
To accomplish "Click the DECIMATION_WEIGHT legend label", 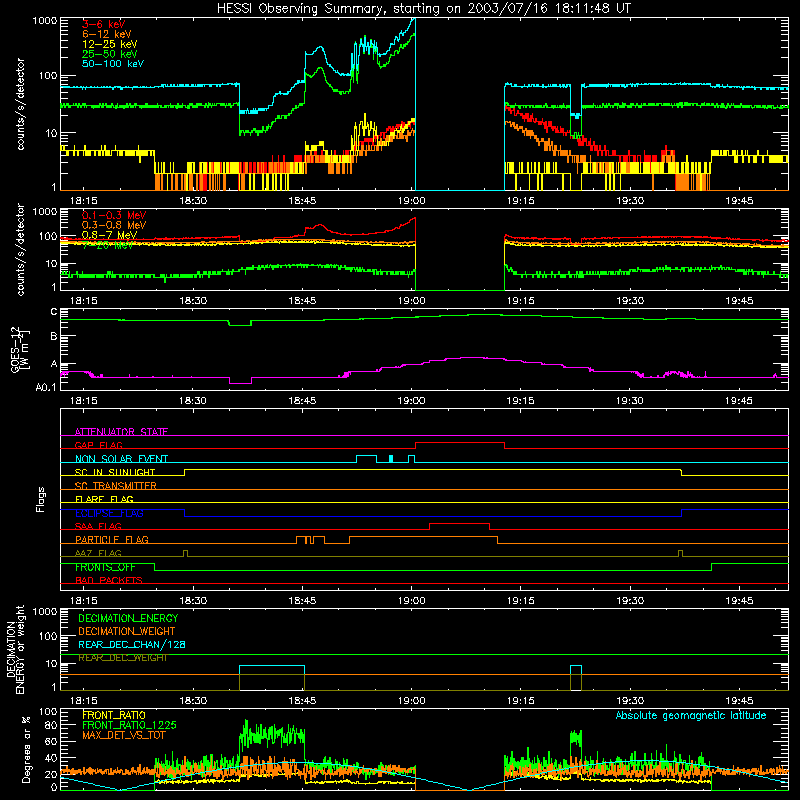I will [127, 631].
